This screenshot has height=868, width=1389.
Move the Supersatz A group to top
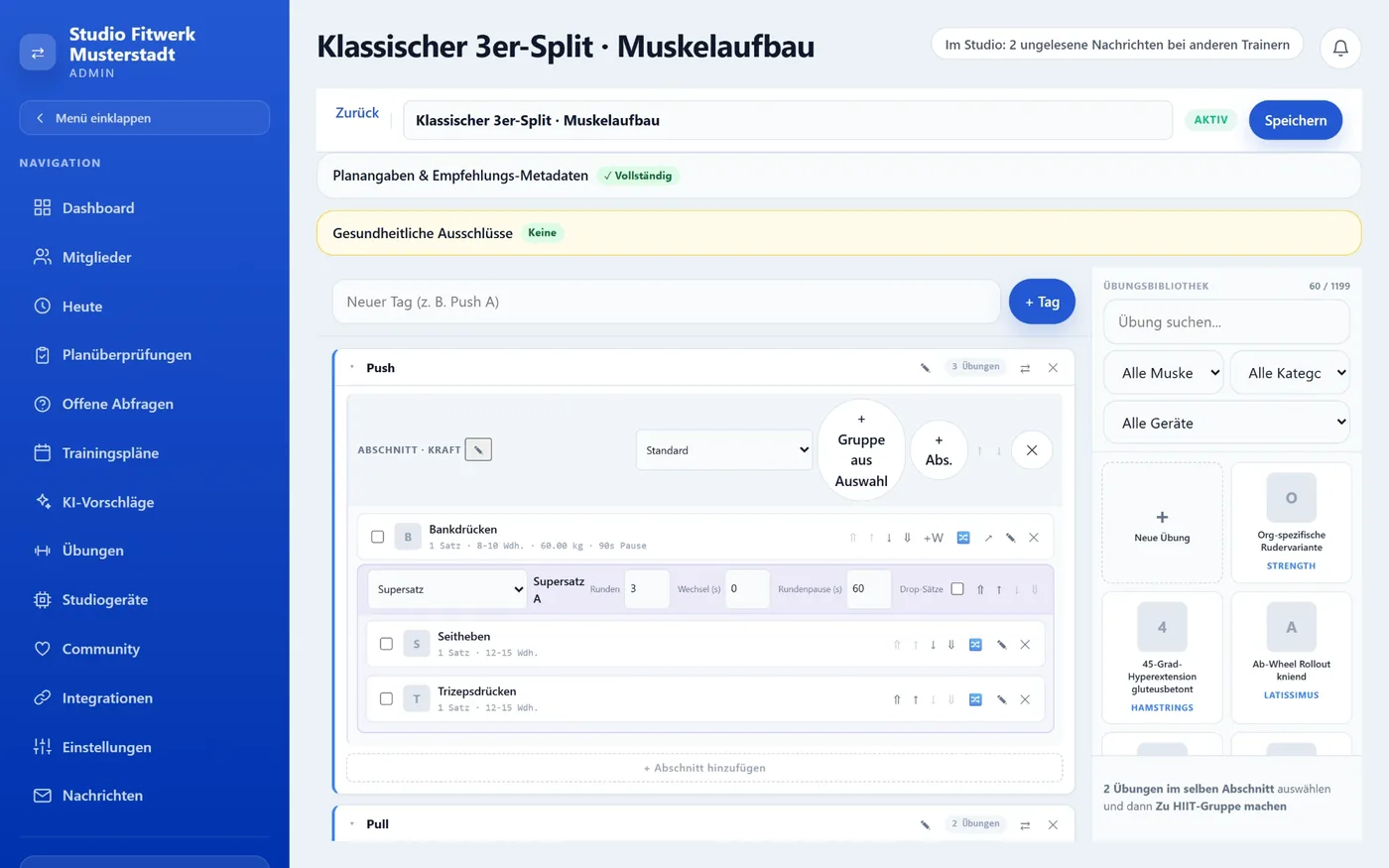[980, 589]
